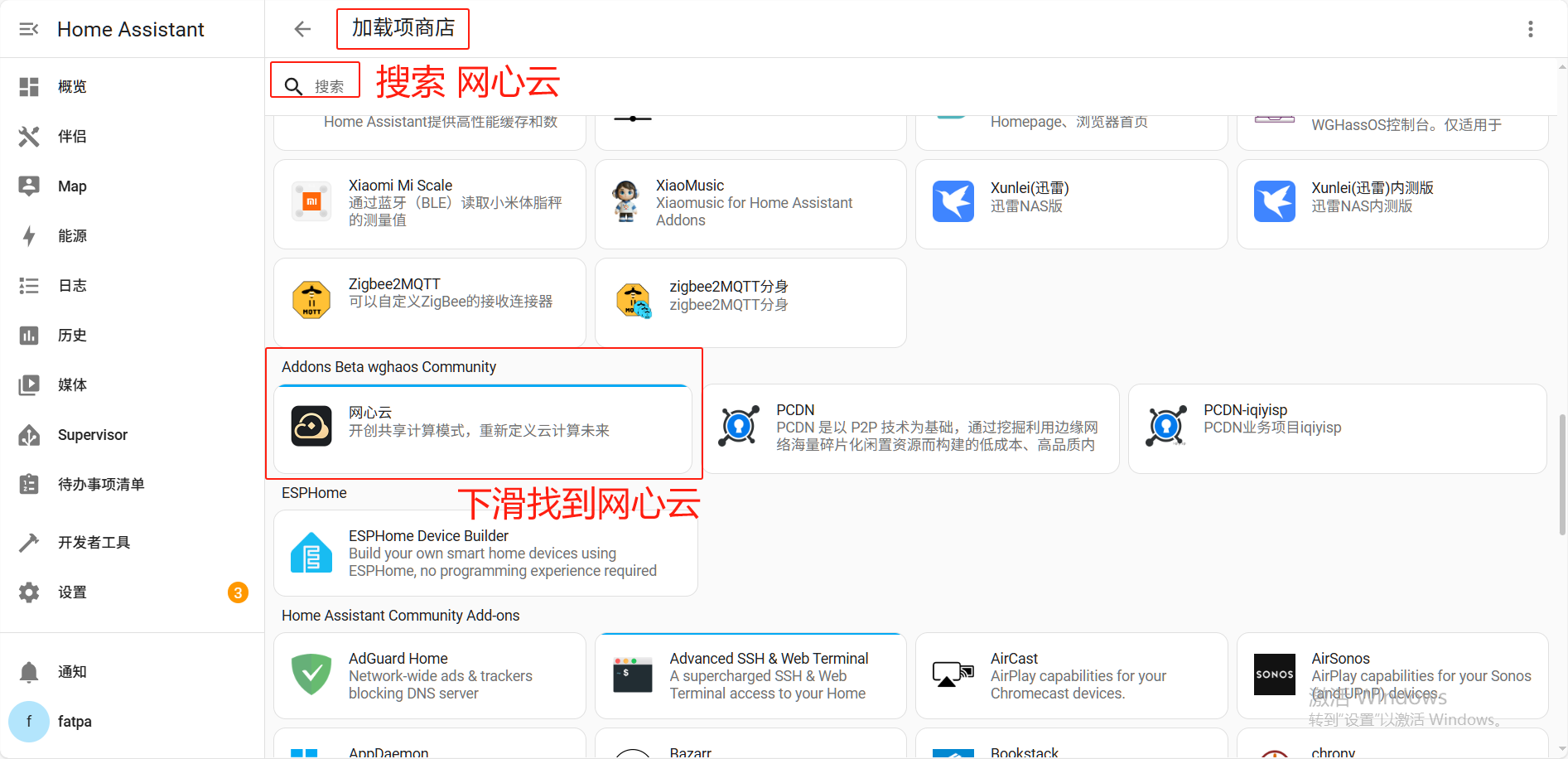Click the 'Home Assistant Community Add-ons' heading
Image resolution: width=1568 pixels, height=759 pixels.
[x=400, y=616]
